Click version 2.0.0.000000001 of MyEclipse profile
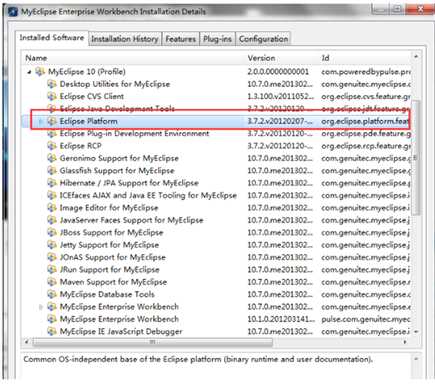Image resolution: width=435 pixels, height=384 pixels. pos(278,72)
